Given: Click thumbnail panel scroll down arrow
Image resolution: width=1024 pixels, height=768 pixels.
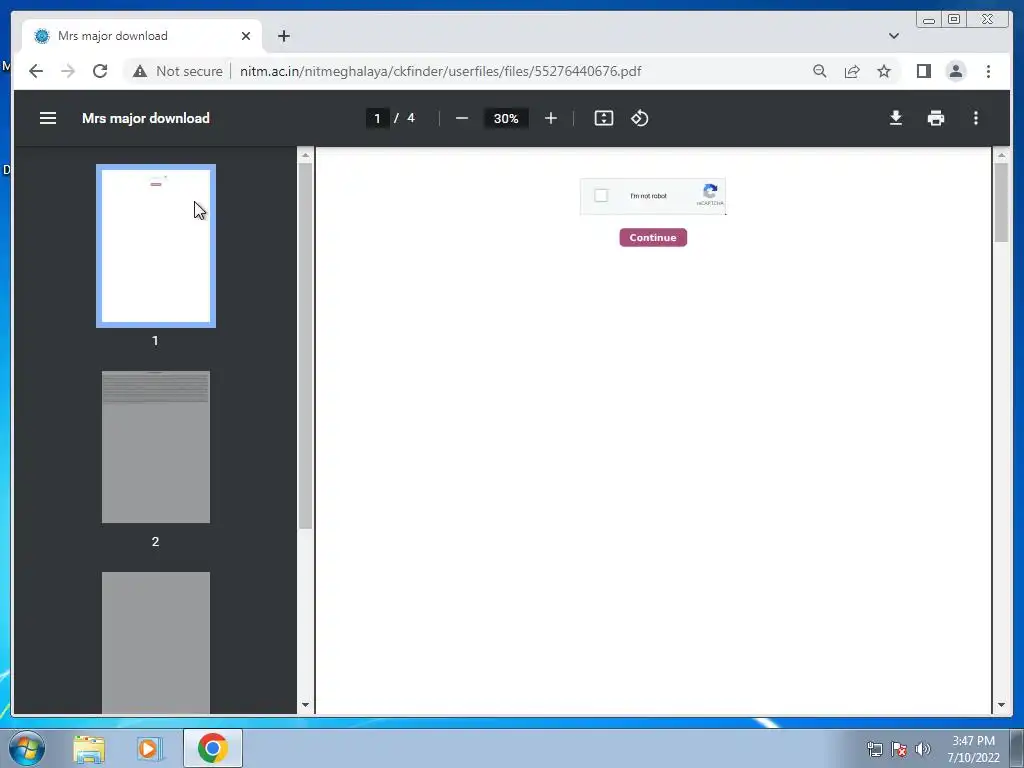Looking at the screenshot, I should pos(305,705).
